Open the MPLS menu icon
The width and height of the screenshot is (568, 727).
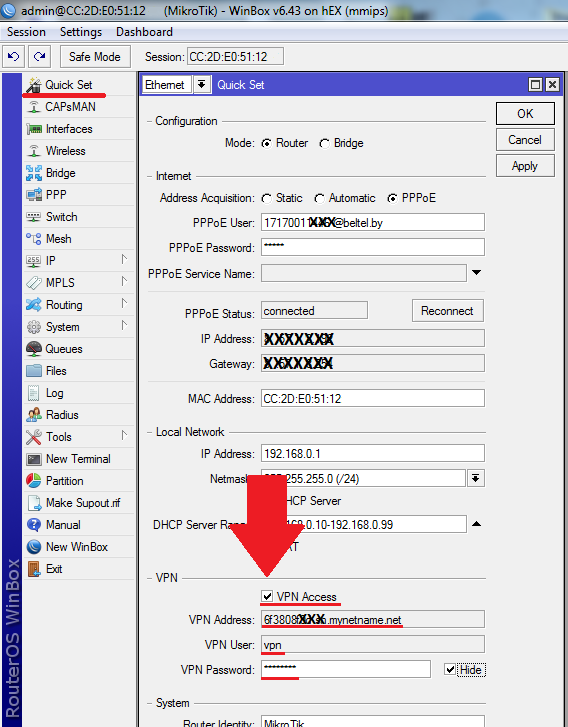click(x=34, y=282)
